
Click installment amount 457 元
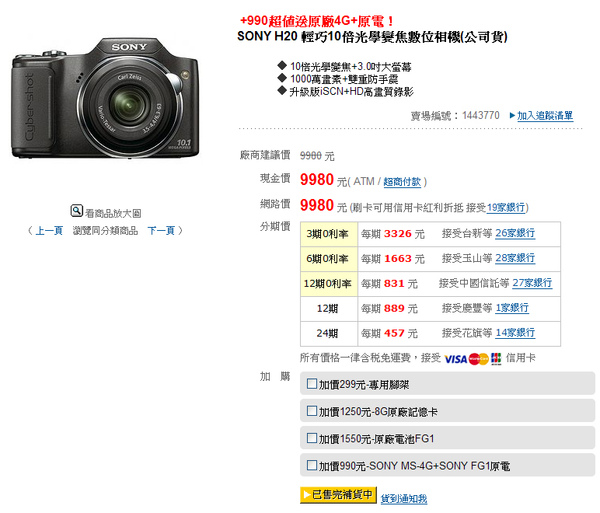click(401, 334)
